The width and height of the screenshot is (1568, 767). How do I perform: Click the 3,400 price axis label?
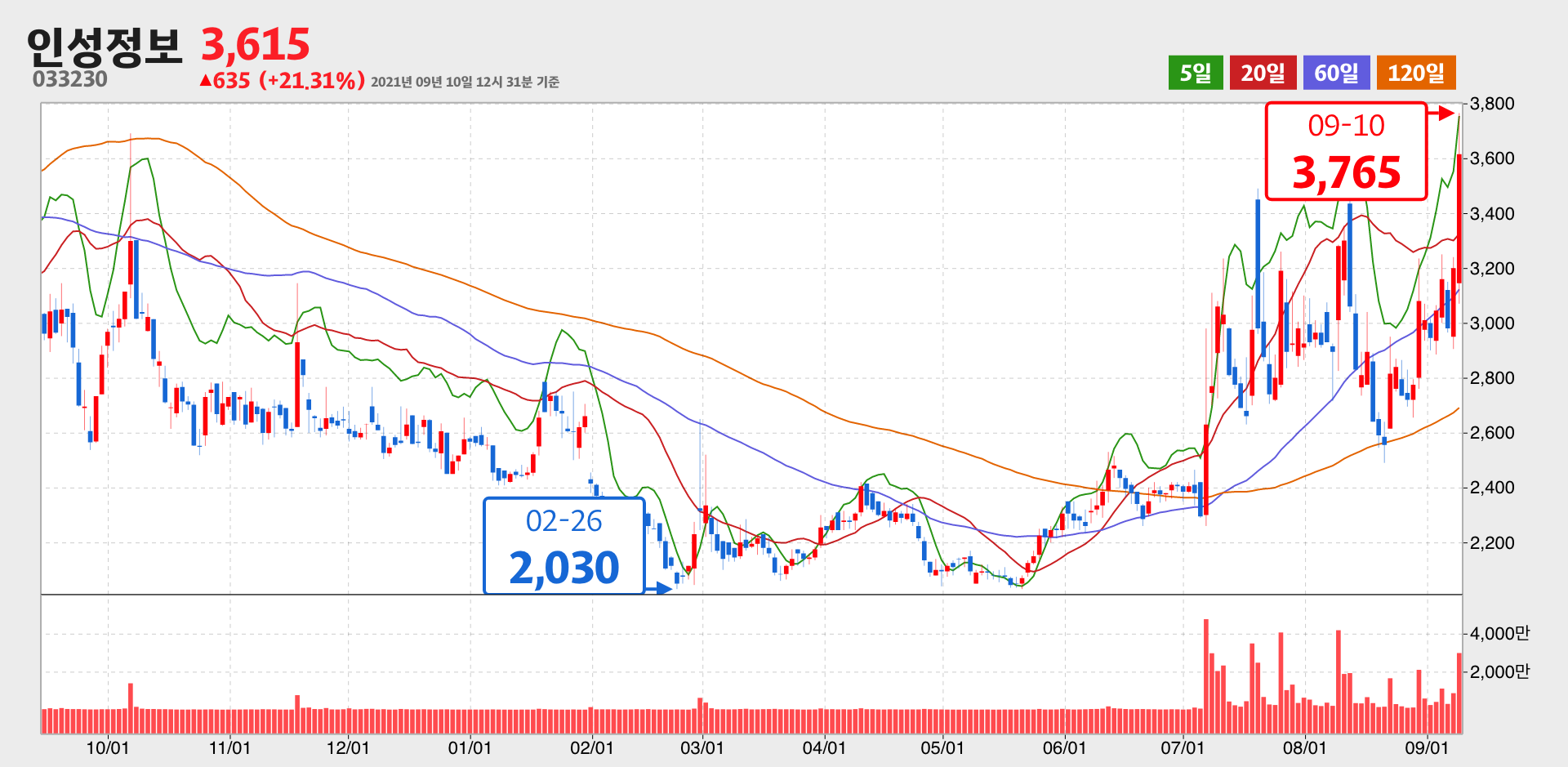1492,214
